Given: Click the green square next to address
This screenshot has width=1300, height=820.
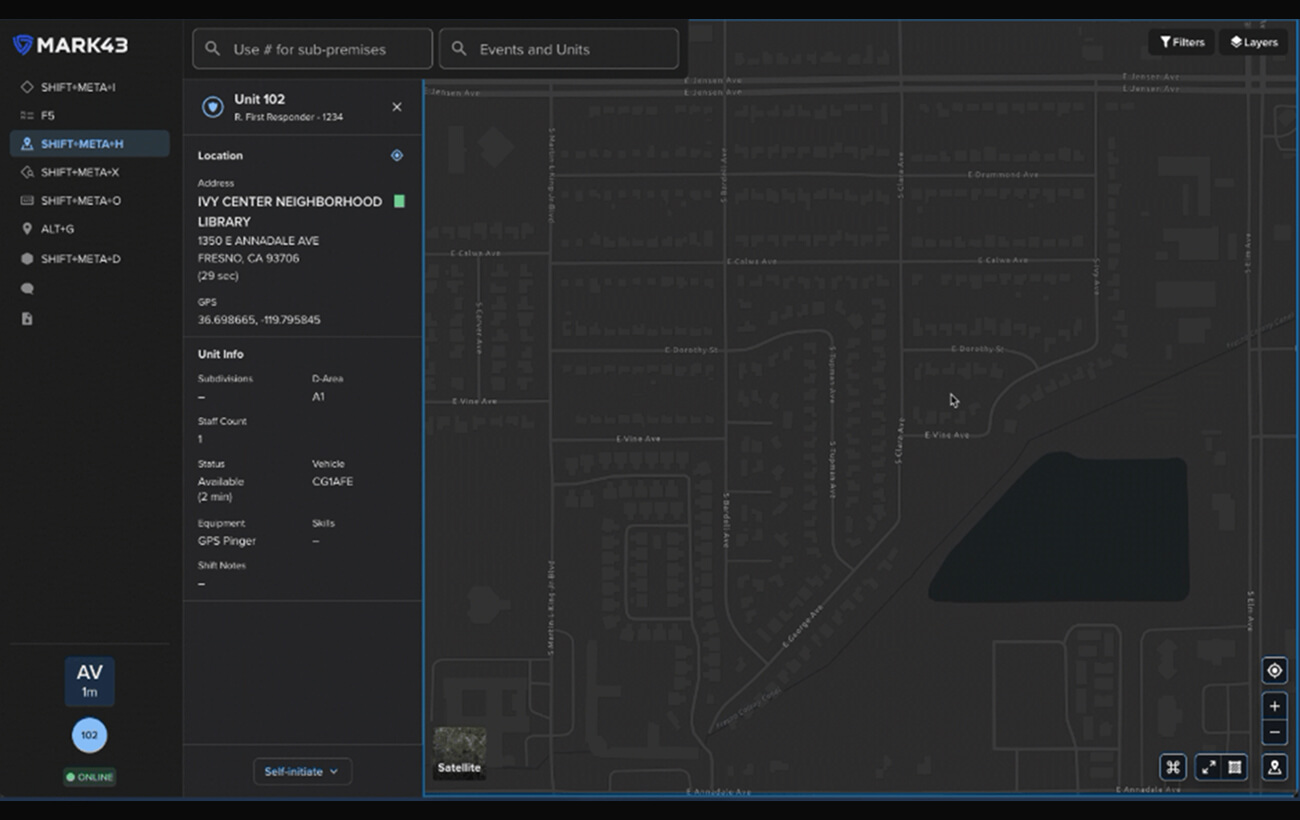Looking at the screenshot, I should pyautogui.click(x=399, y=202).
